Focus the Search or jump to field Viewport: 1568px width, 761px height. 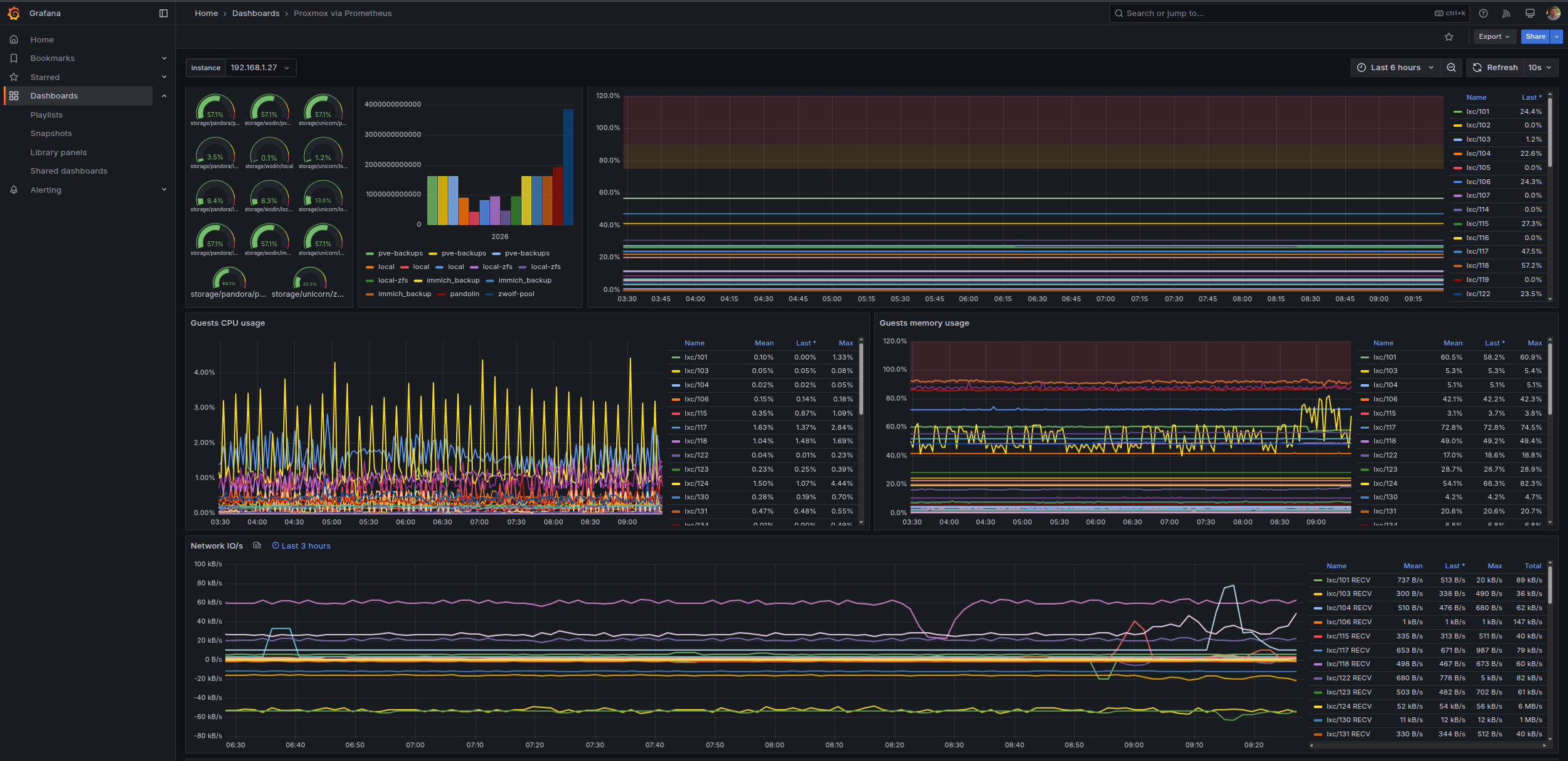tap(1289, 13)
